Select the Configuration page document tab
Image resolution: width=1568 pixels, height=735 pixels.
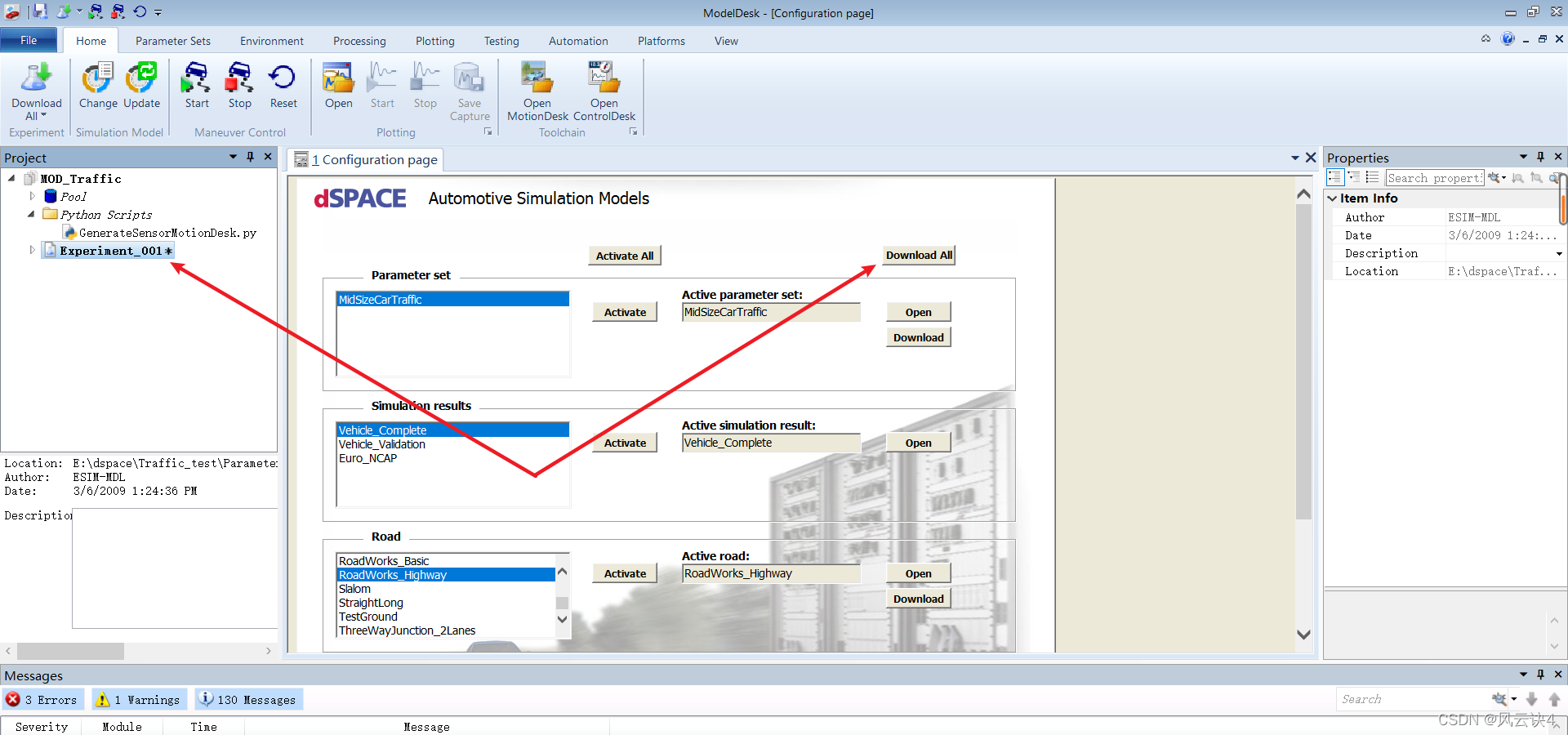366,160
